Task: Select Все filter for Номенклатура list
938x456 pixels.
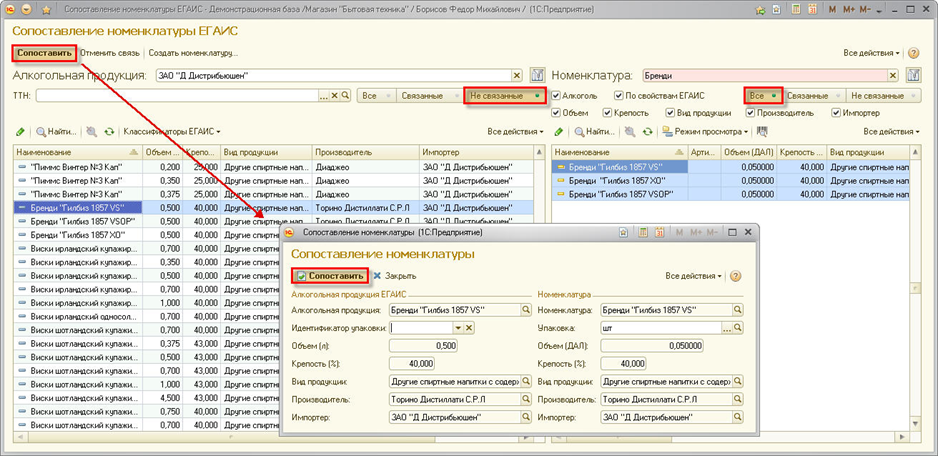Action: [764, 96]
